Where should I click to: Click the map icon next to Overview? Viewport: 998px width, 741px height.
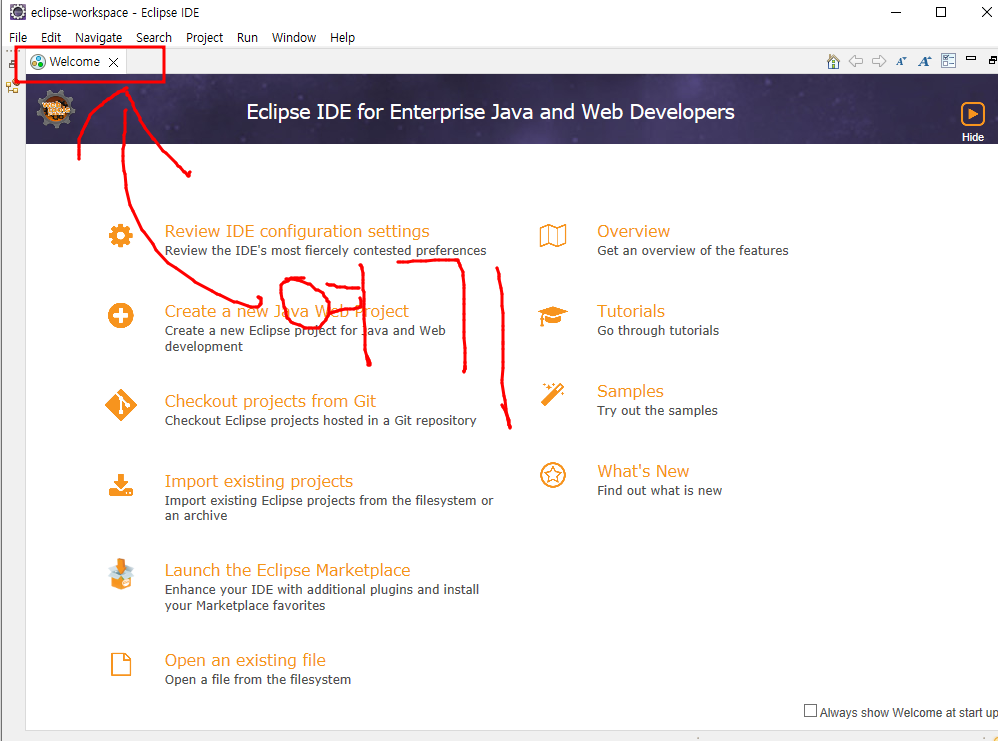pos(552,236)
